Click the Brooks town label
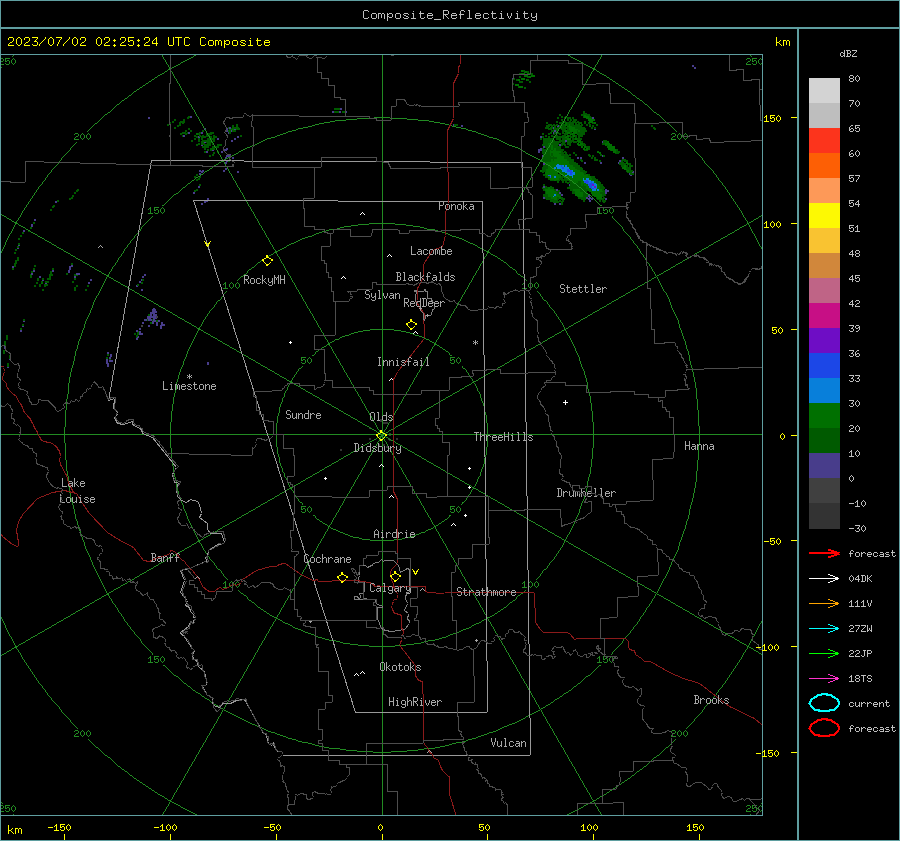This screenshot has width=900, height=841. pyautogui.click(x=711, y=700)
